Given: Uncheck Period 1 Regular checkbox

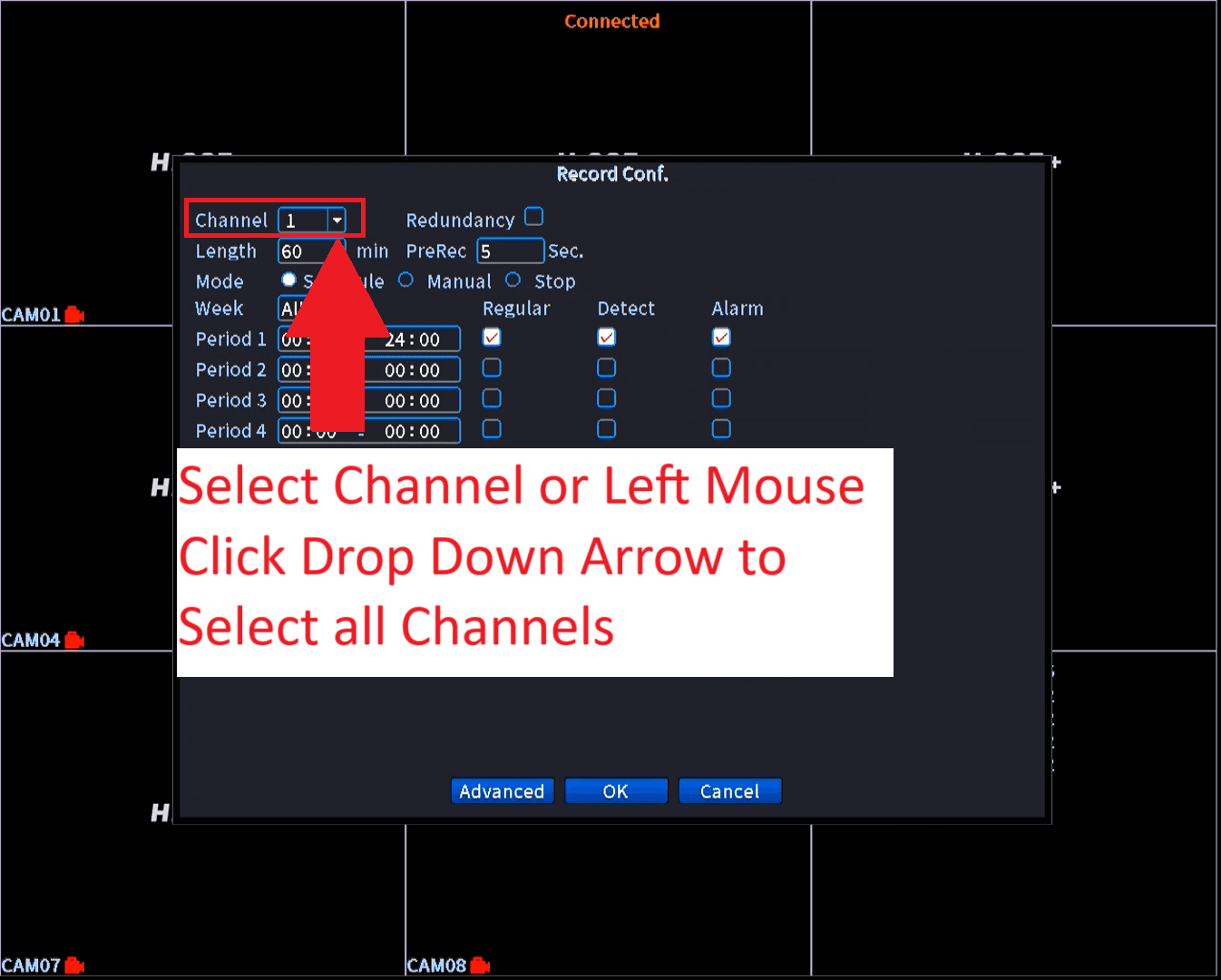Looking at the screenshot, I should point(492,338).
